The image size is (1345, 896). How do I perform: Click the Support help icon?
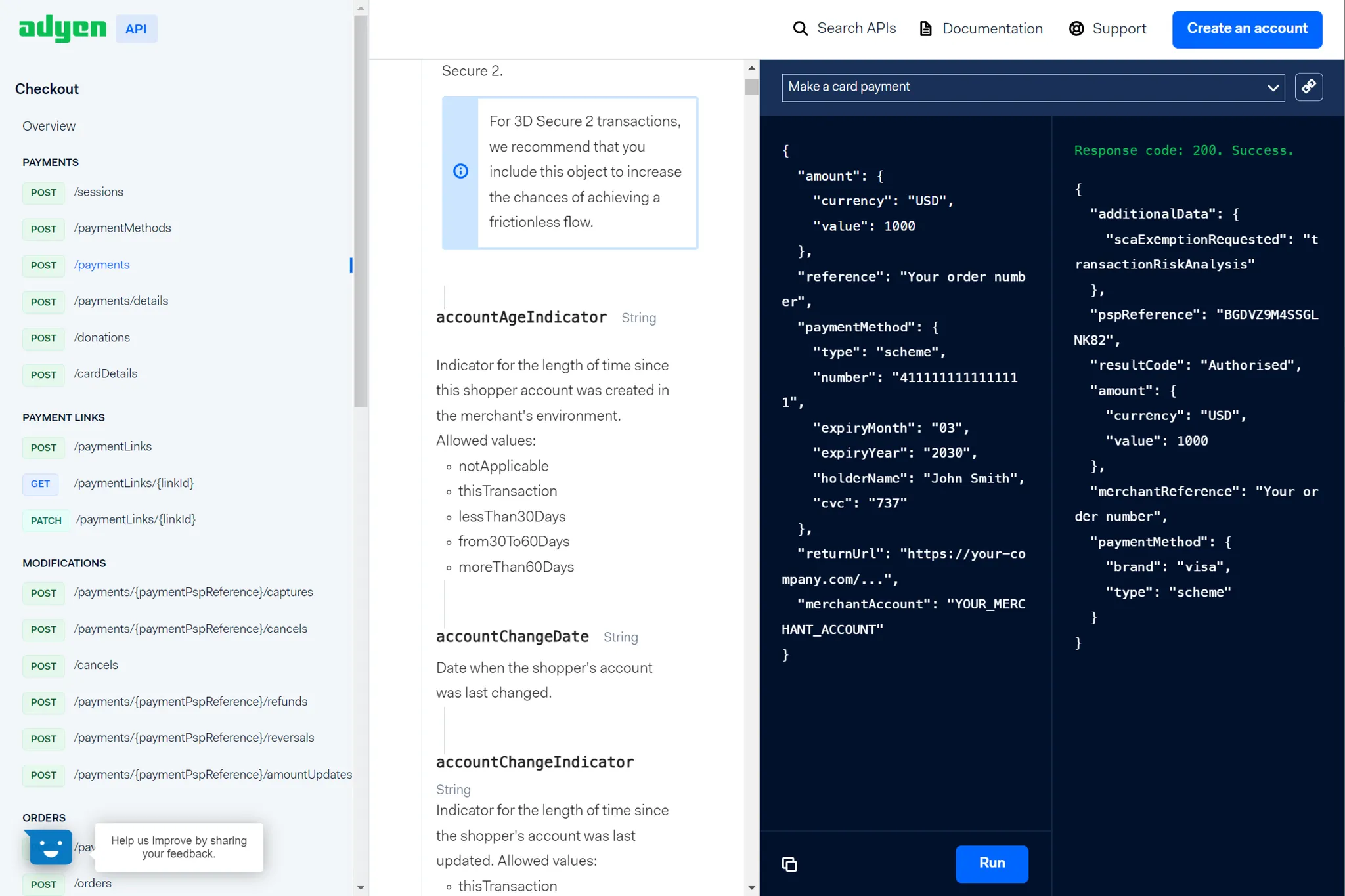[x=1076, y=28]
